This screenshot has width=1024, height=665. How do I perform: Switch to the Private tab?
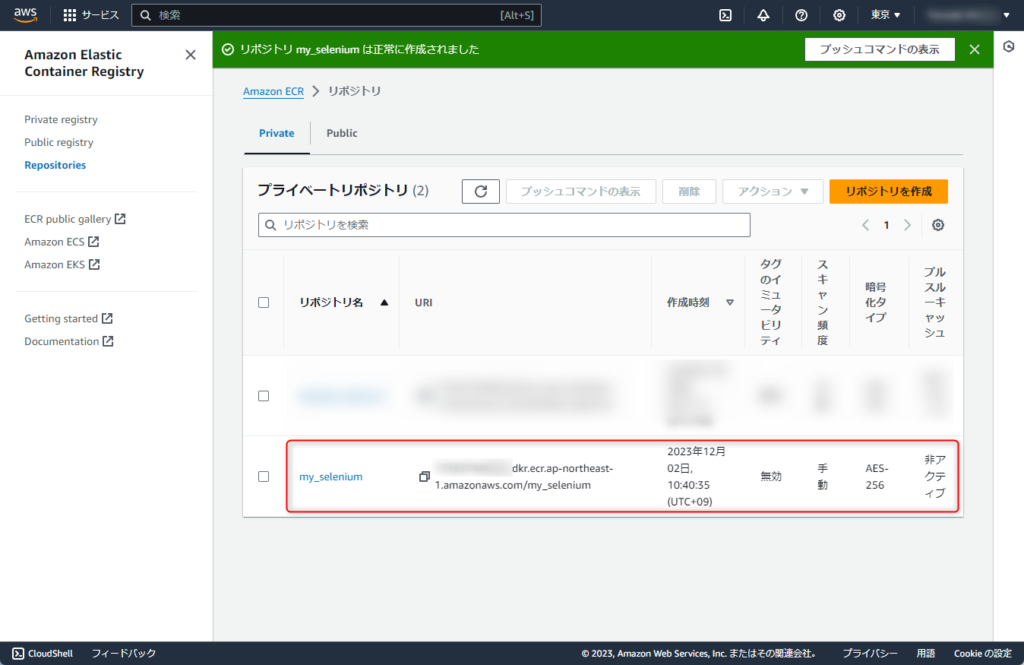tap(277, 133)
